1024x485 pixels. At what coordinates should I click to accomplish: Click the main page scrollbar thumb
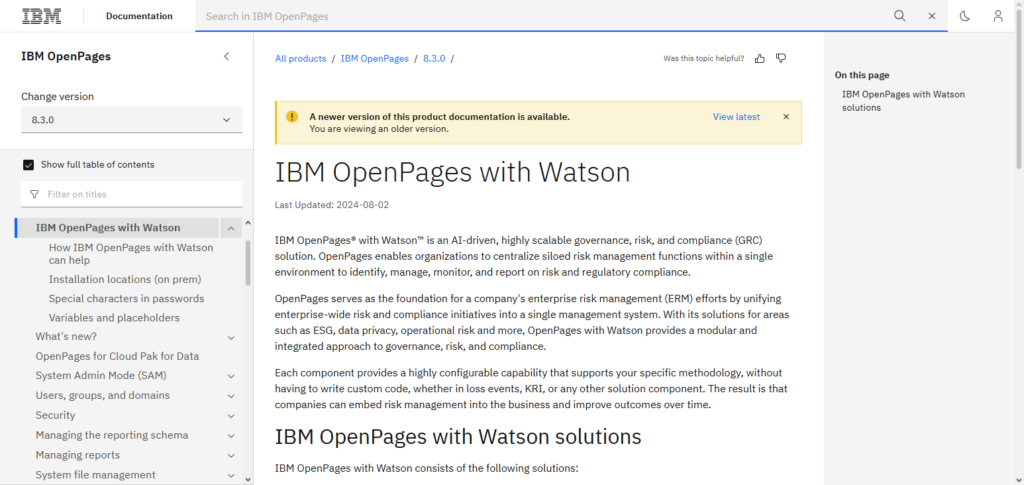tap(1019, 91)
